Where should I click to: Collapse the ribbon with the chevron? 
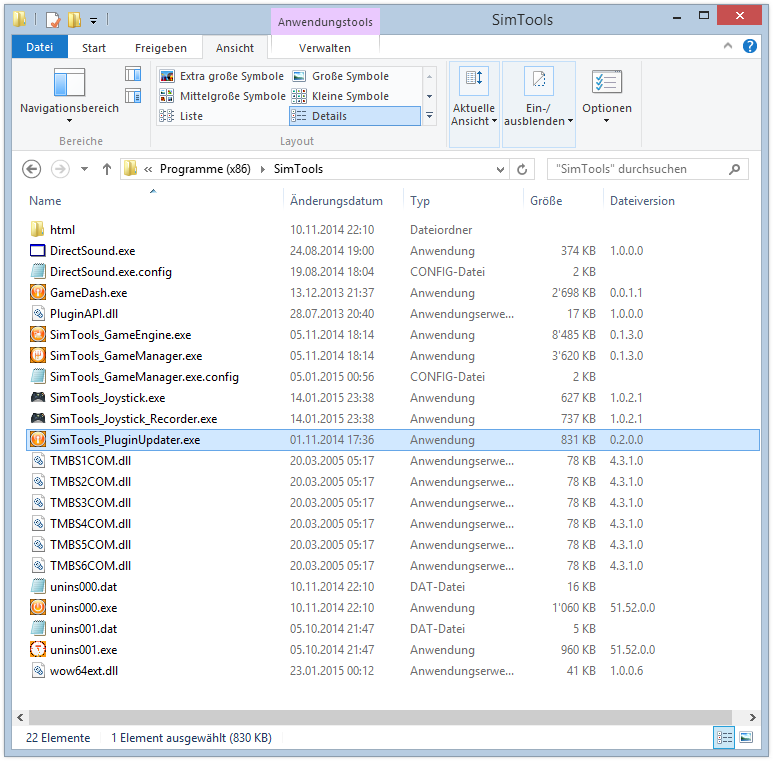pyautogui.click(x=728, y=46)
